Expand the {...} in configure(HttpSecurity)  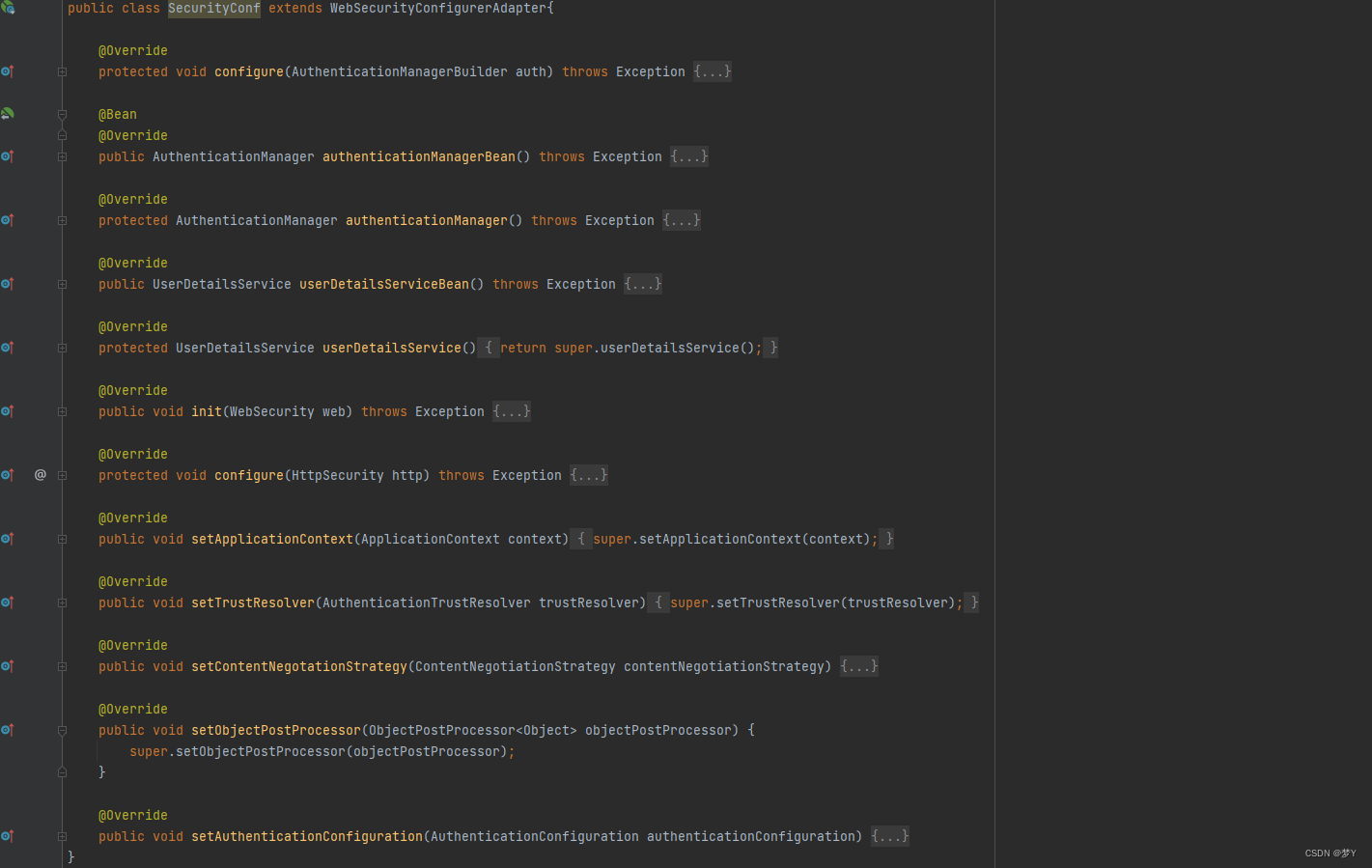click(x=588, y=474)
